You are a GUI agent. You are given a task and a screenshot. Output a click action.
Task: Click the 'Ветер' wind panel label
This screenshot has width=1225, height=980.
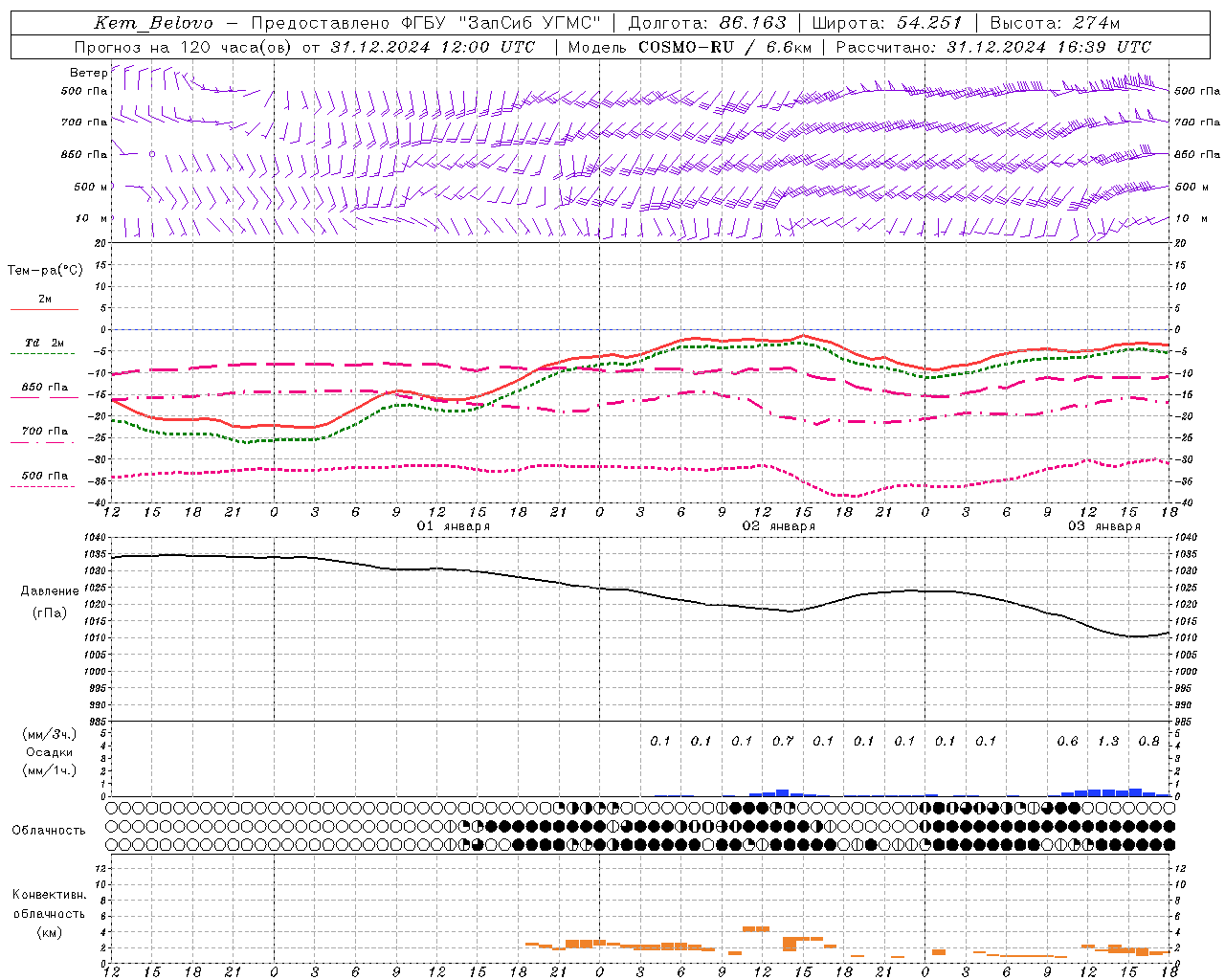pyautogui.click(x=88, y=73)
